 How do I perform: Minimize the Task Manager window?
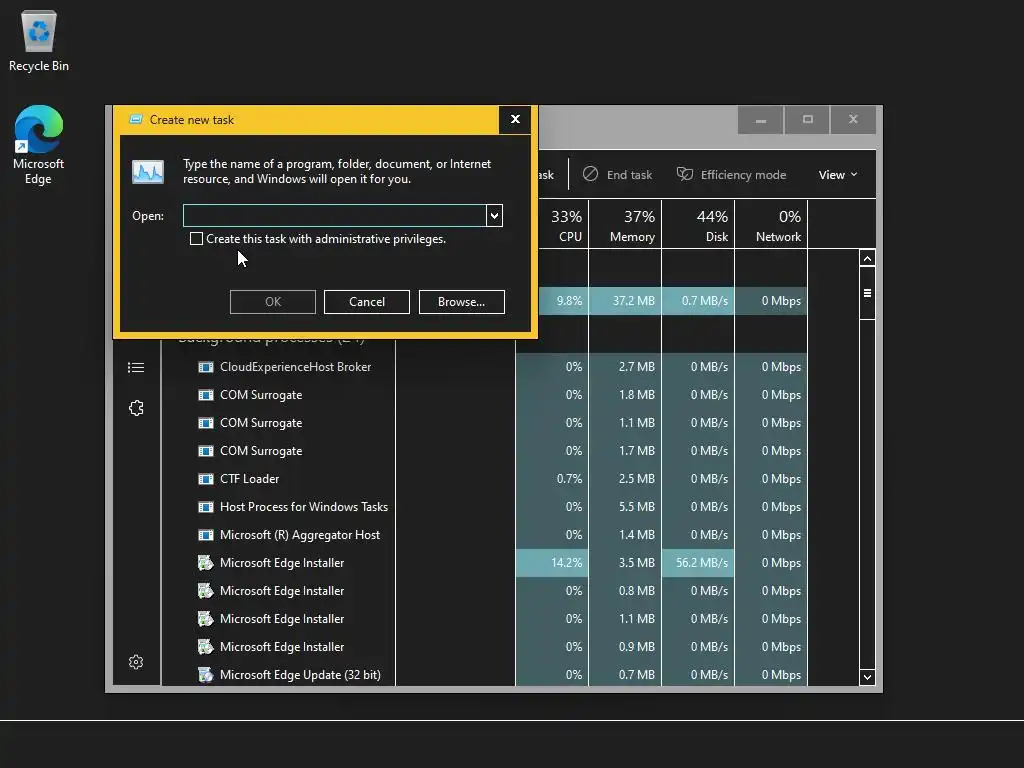pos(761,120)
